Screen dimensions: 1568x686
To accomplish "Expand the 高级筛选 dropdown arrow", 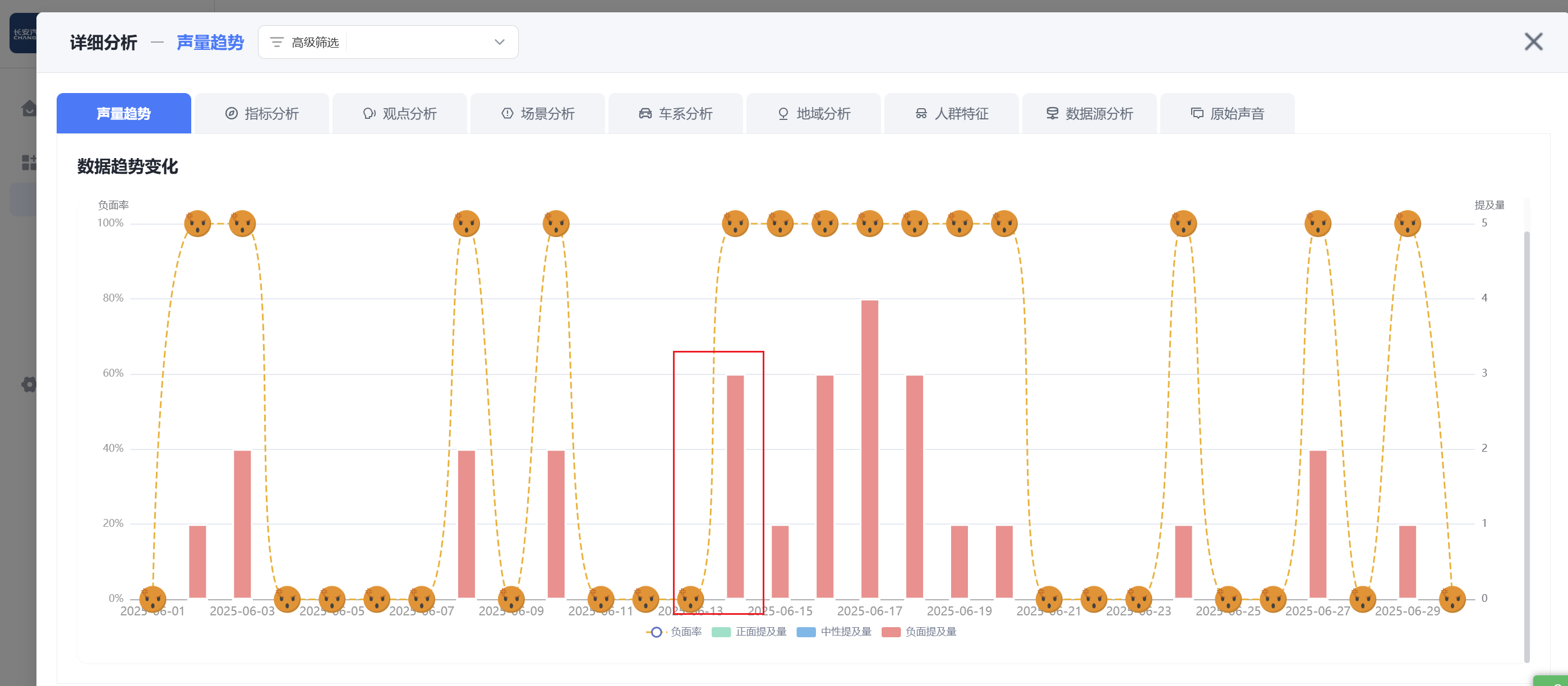I will (x=499, y=42).
